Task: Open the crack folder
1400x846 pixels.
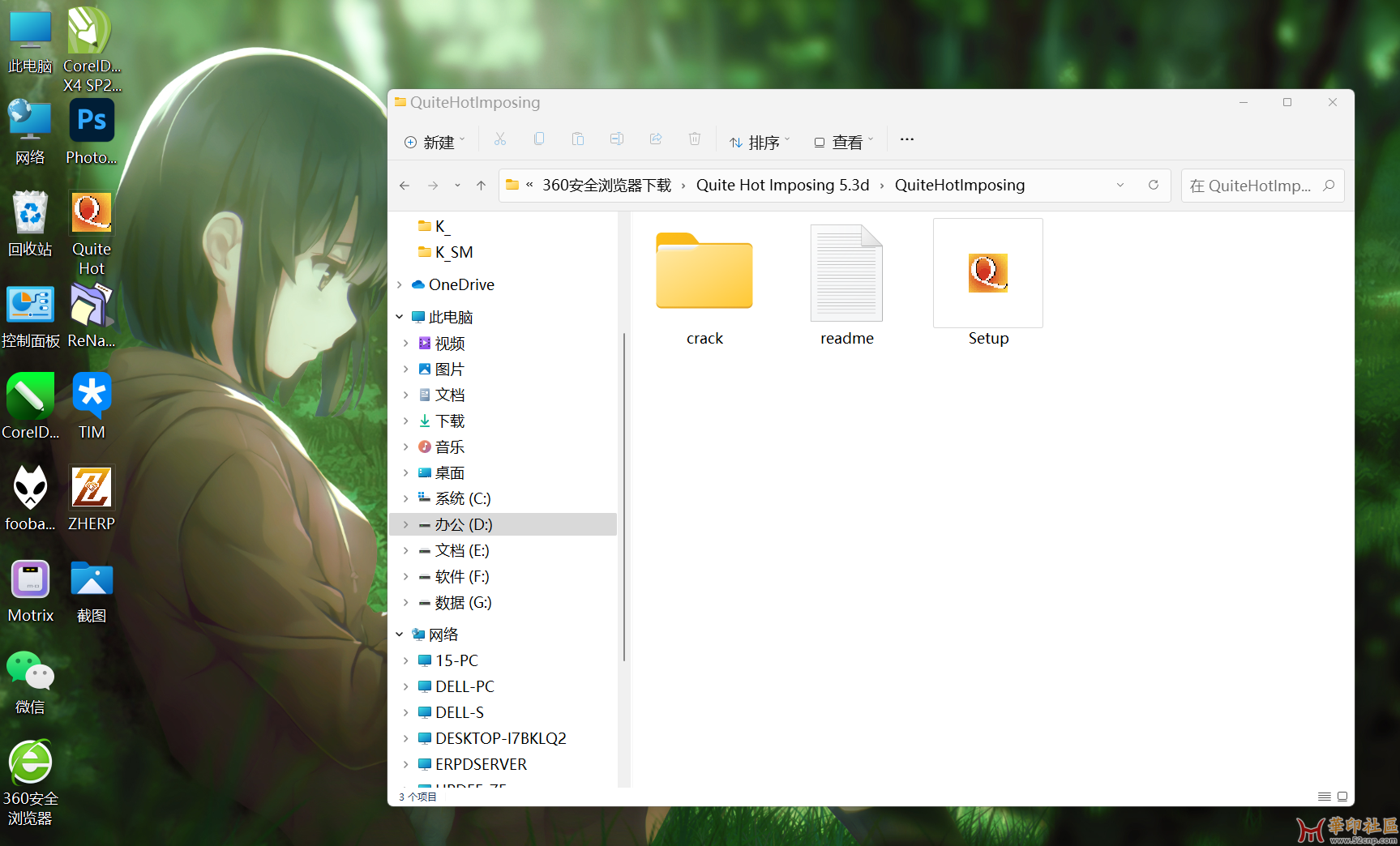Action: point(704,274)
